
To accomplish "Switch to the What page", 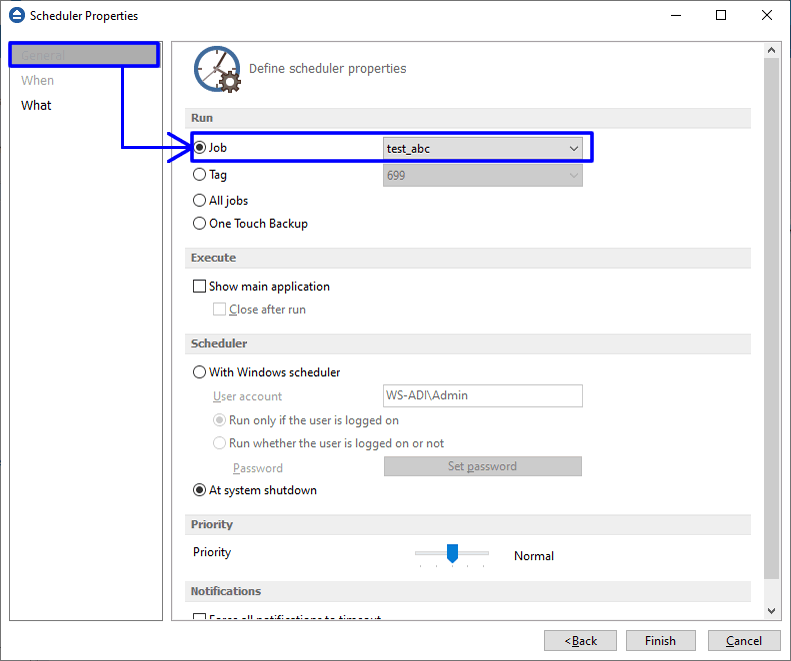I will (x=36, y=106).
